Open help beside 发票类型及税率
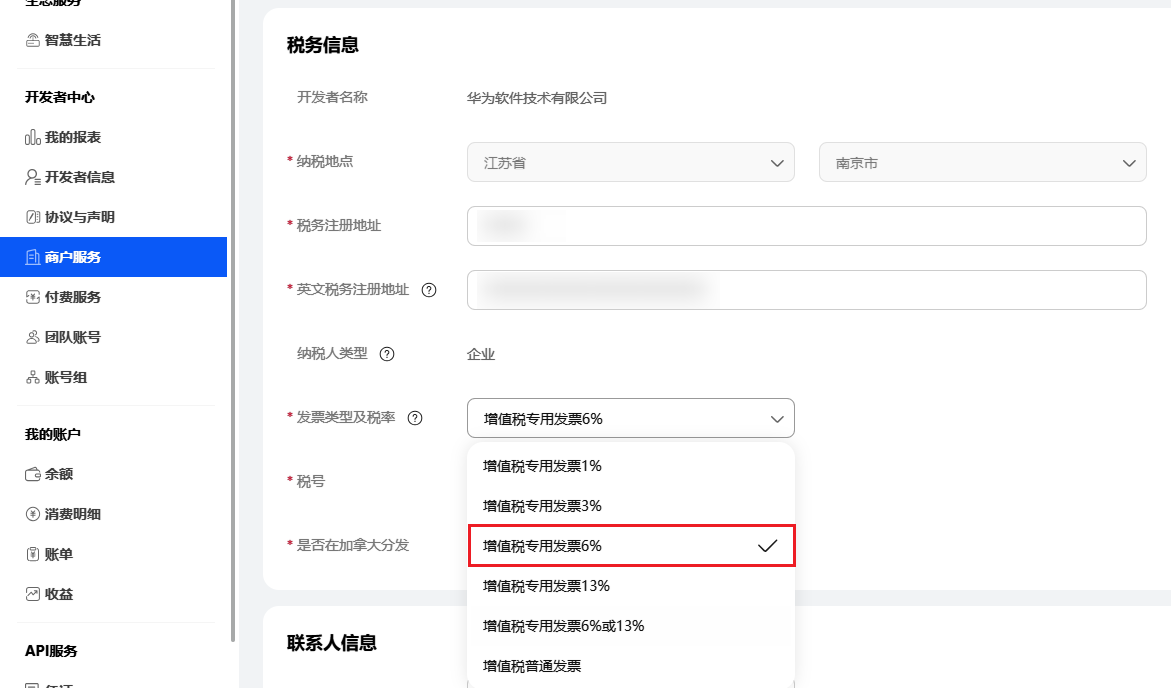Viewport: 1171px width, 688px height. [415, 418]
